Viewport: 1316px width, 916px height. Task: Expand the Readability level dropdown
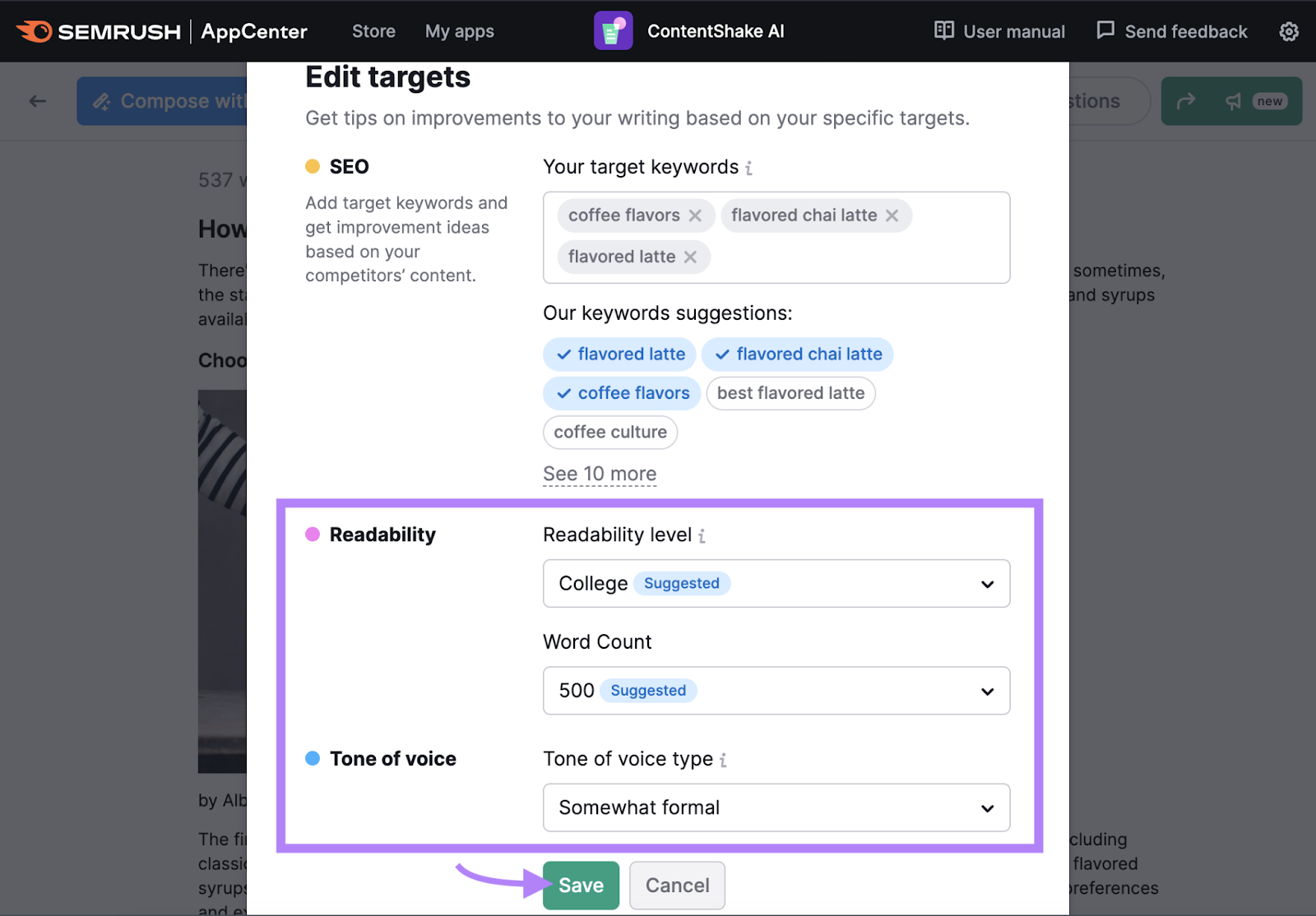point(776,584)
